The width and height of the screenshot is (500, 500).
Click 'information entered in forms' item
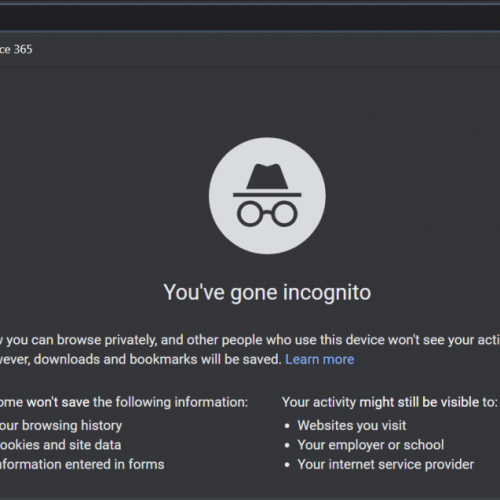point(82,464)
